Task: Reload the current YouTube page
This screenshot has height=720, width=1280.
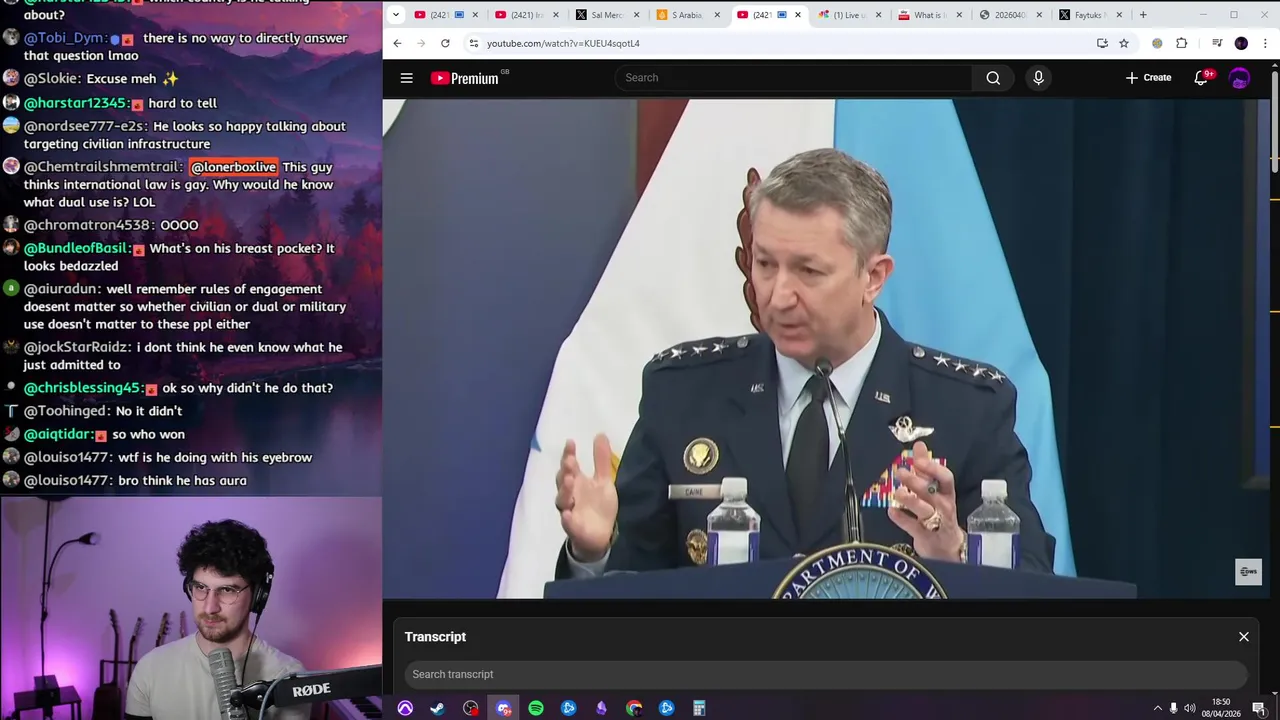Action: (445, 43)
